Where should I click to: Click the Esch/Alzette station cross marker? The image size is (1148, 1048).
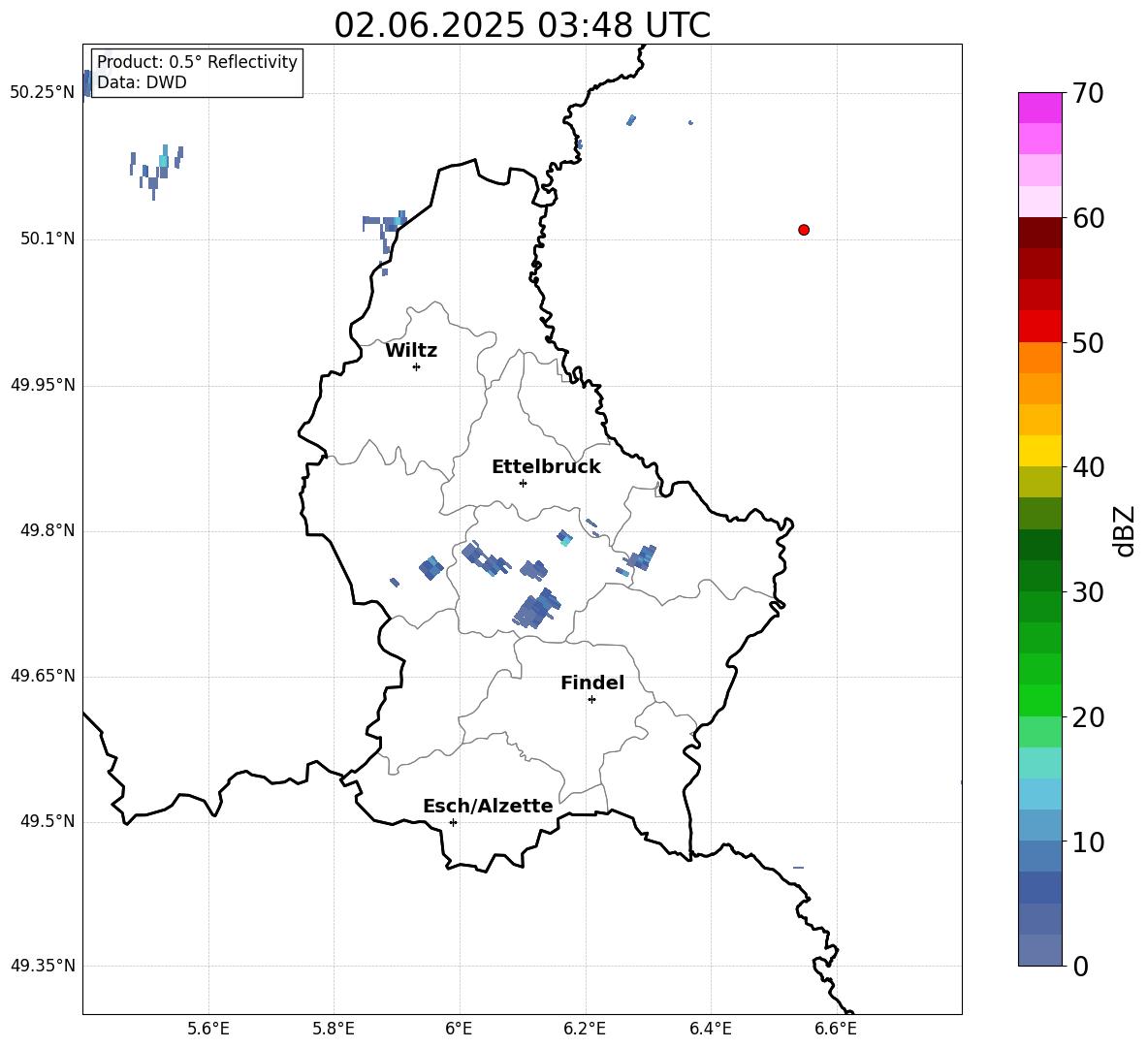tap(453, 822)
